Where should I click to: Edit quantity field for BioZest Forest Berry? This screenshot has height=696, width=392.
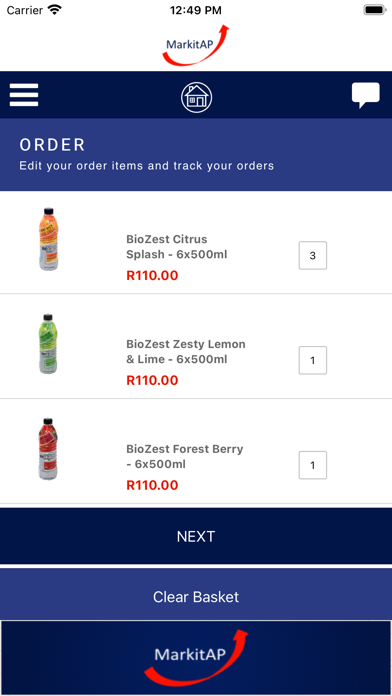tap(313, 465)
